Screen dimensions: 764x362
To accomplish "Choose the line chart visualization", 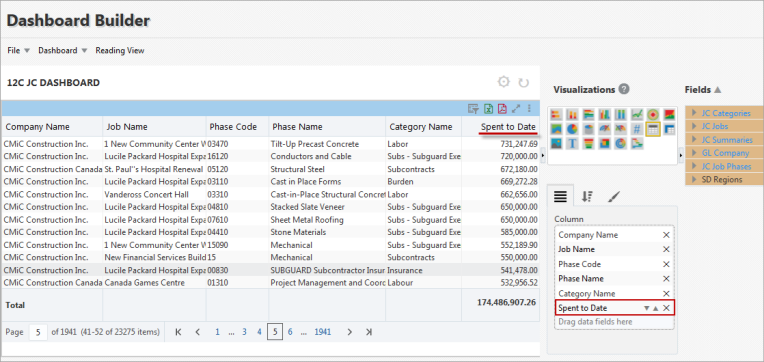I will pyautogui.click(x=637, y=114).
